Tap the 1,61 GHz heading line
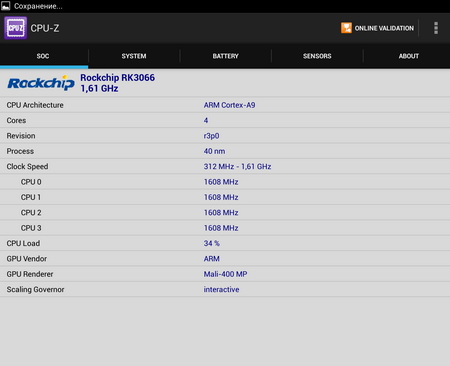This screenshot has width=450, height=366. 99,89
